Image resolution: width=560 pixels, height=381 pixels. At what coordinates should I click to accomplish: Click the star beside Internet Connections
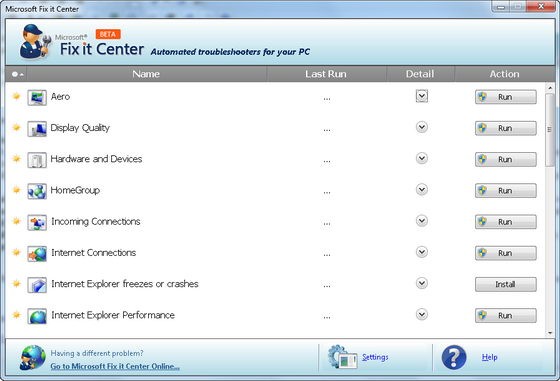16,252
